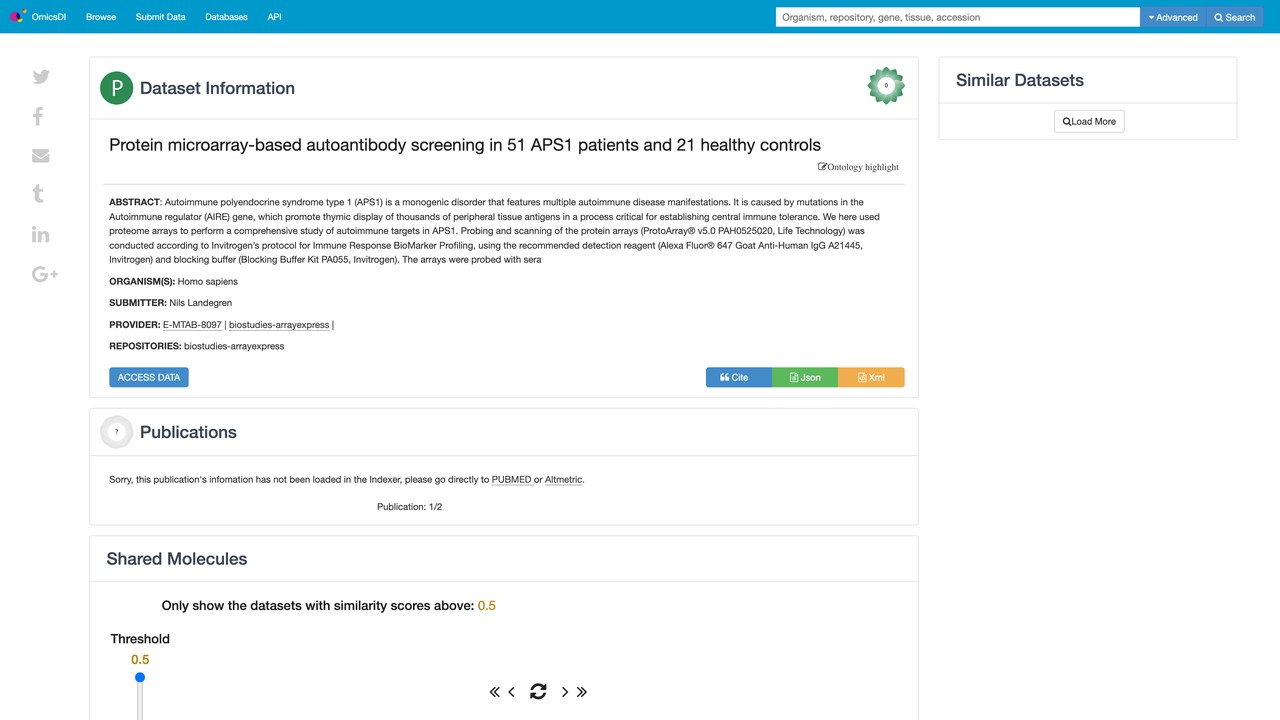
Task: Go to next page of shared molecules
Action: 565,692
